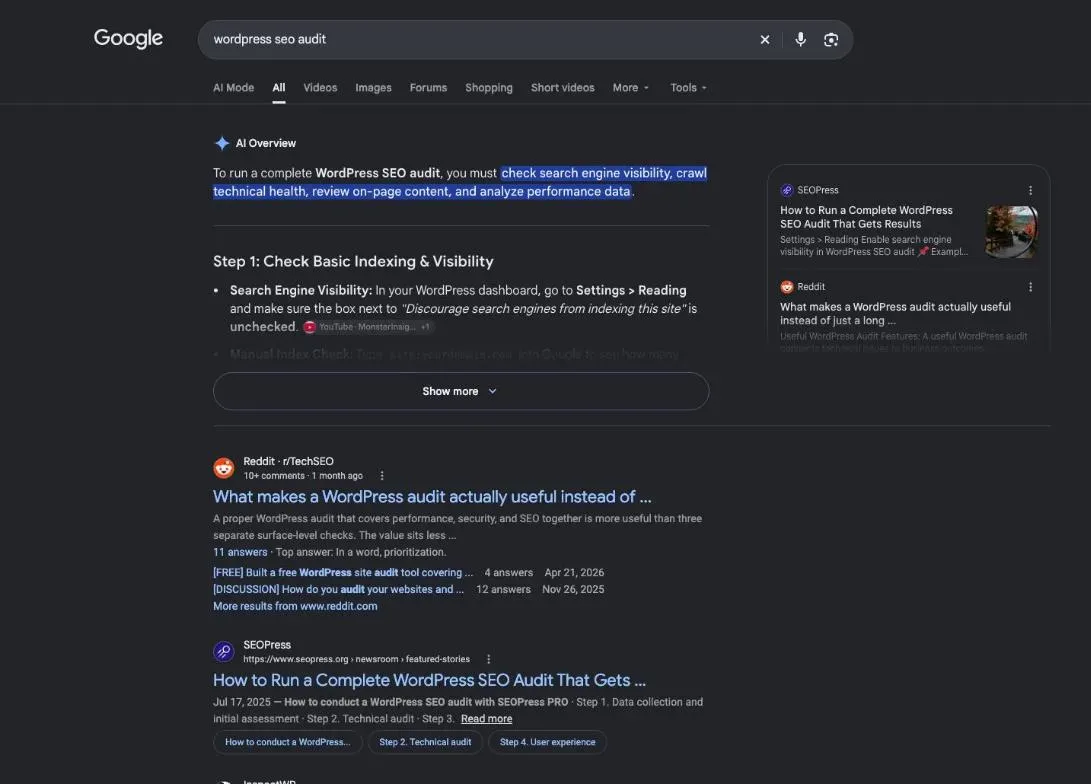This screenshot has width=1091, height=784.
Task: Open three-dot menu on Reddit source card
Action: (x=1030, y=287)
